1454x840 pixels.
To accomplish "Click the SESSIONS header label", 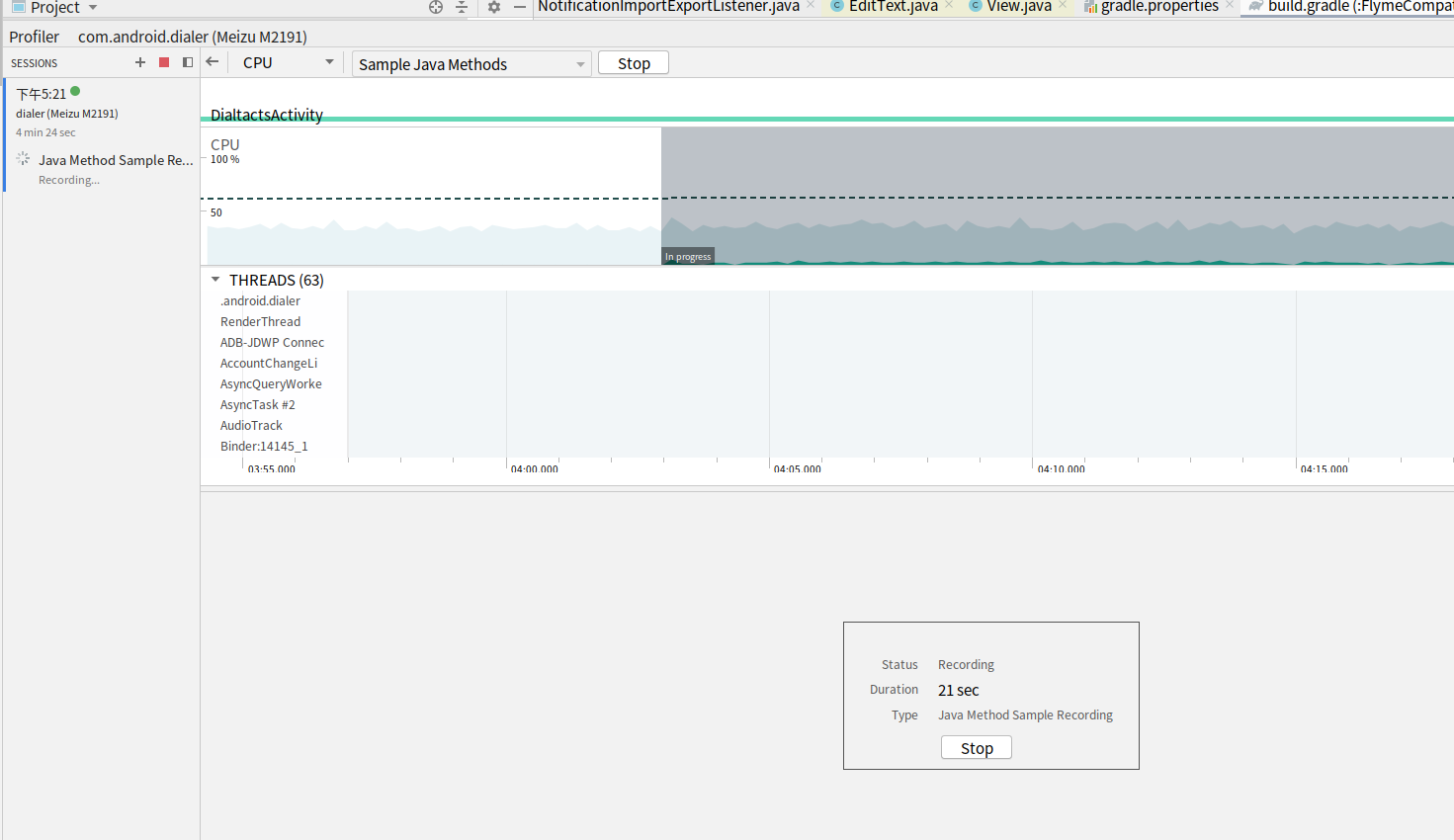I will [35, 63].
